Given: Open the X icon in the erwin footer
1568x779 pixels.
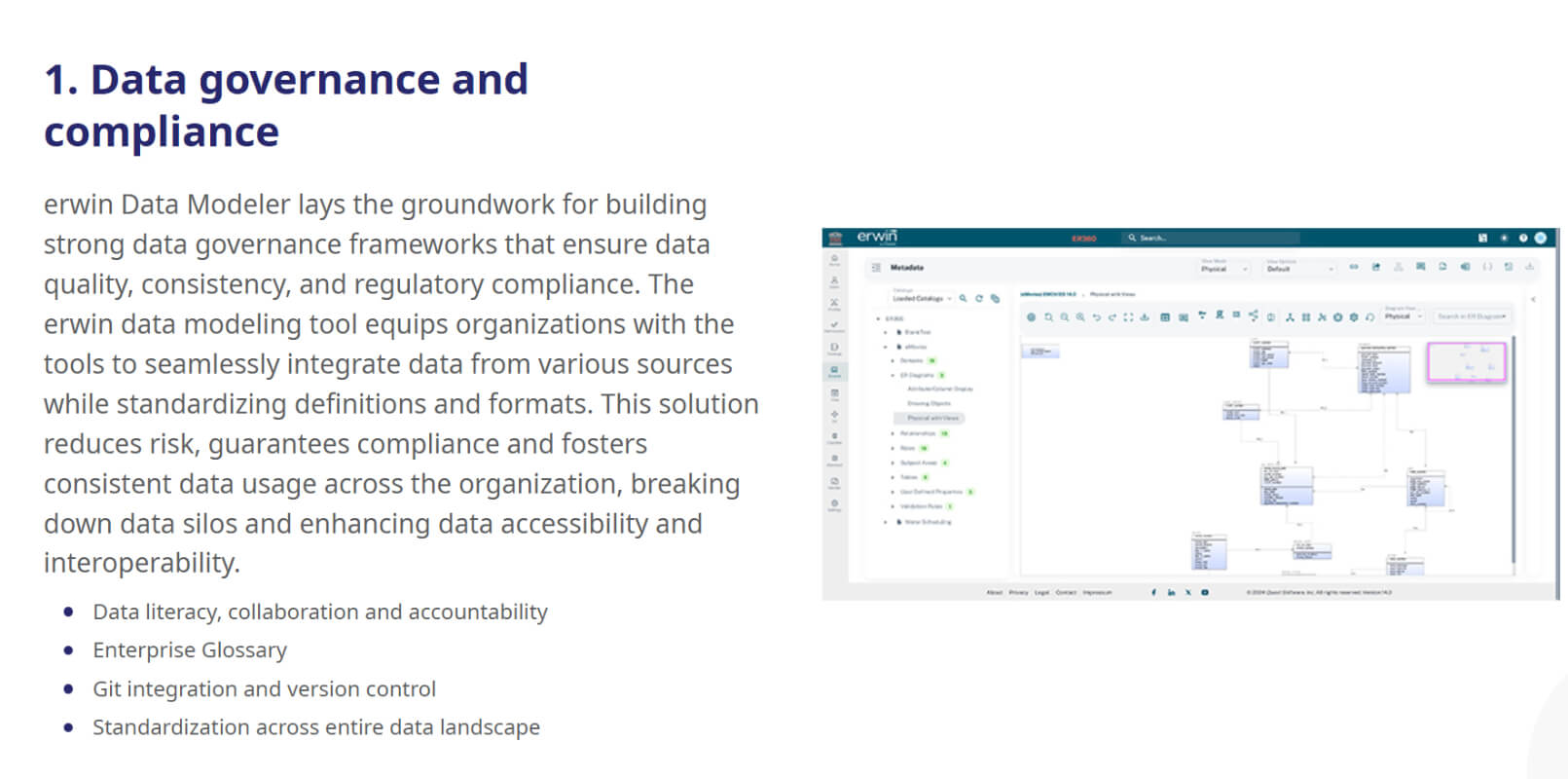Looking at the screenshot, I should (x=1188, y=592).
